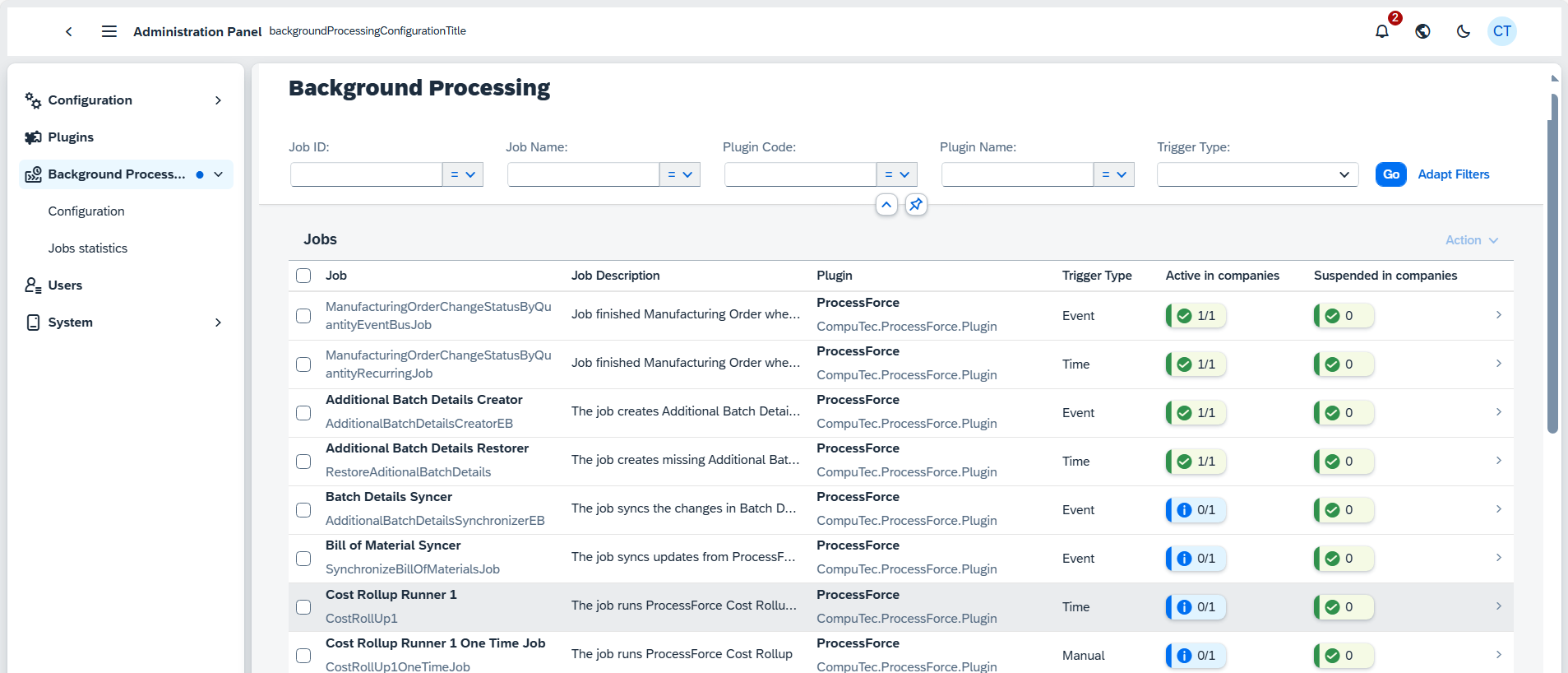Click the globe language icon

pos(1422,31)
